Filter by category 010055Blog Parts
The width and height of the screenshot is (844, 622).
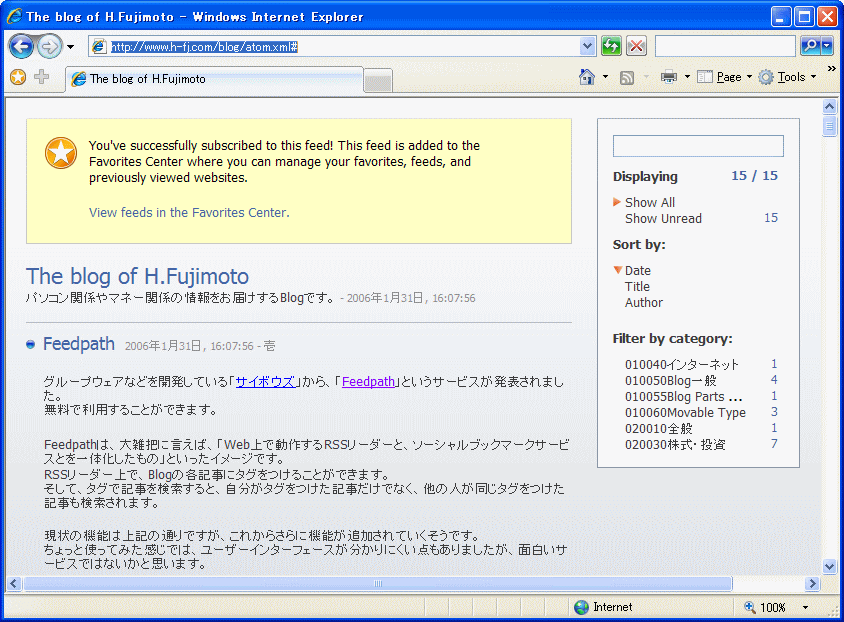click(x=684, y=397)
